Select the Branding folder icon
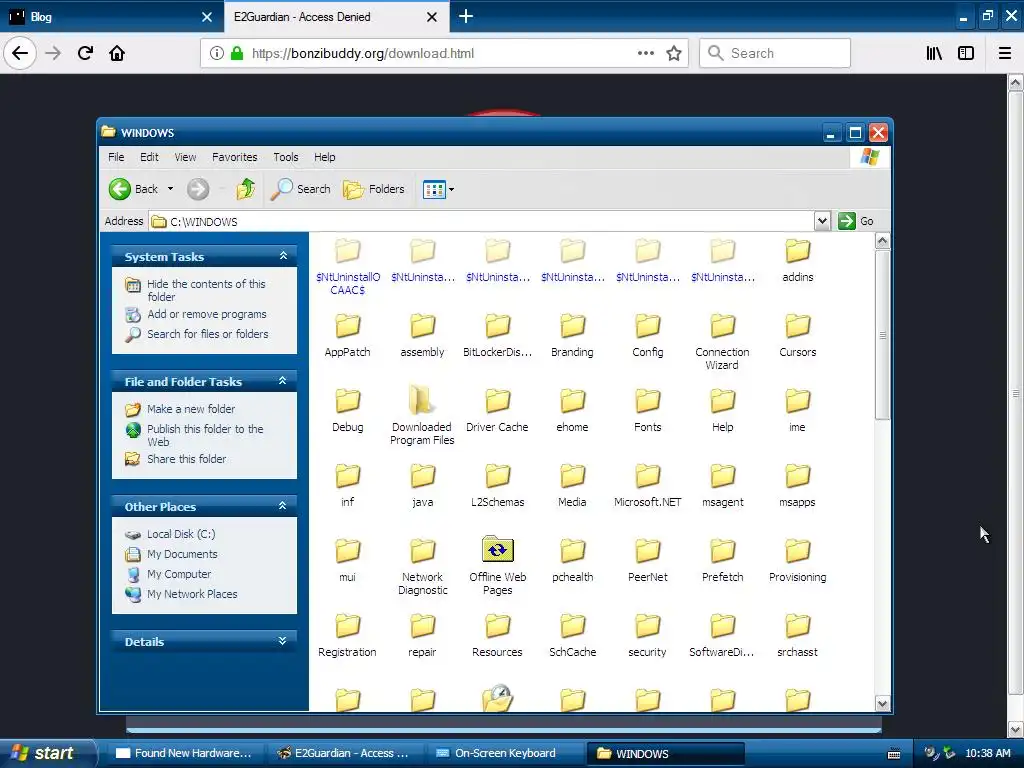 coord(573,326)
